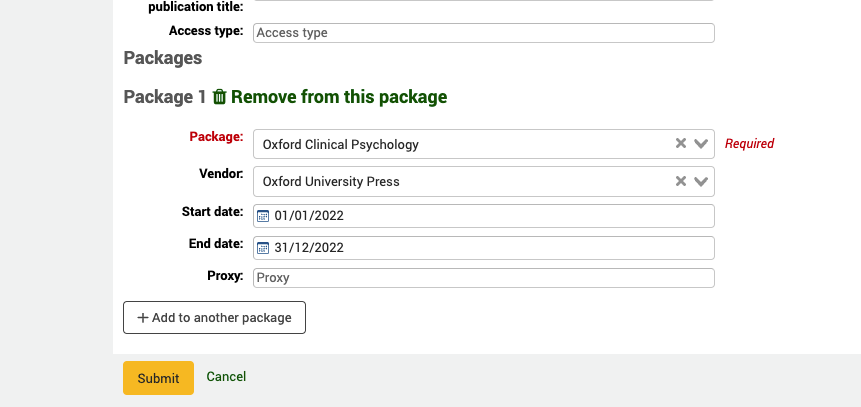Image resolution: width=861 pixels, height=407 pixels.
Task: Open the Oxford University Press combo box
Action: pyautogui.click(x=460, y=182)
